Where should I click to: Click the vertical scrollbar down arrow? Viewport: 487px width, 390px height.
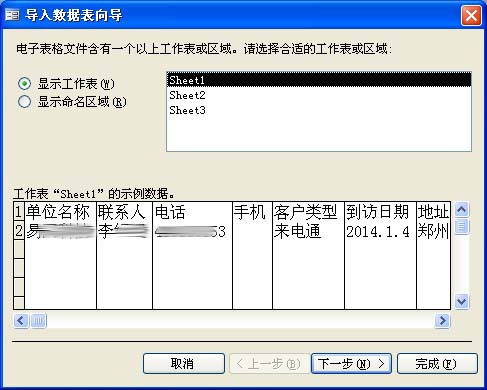(462, 302)
